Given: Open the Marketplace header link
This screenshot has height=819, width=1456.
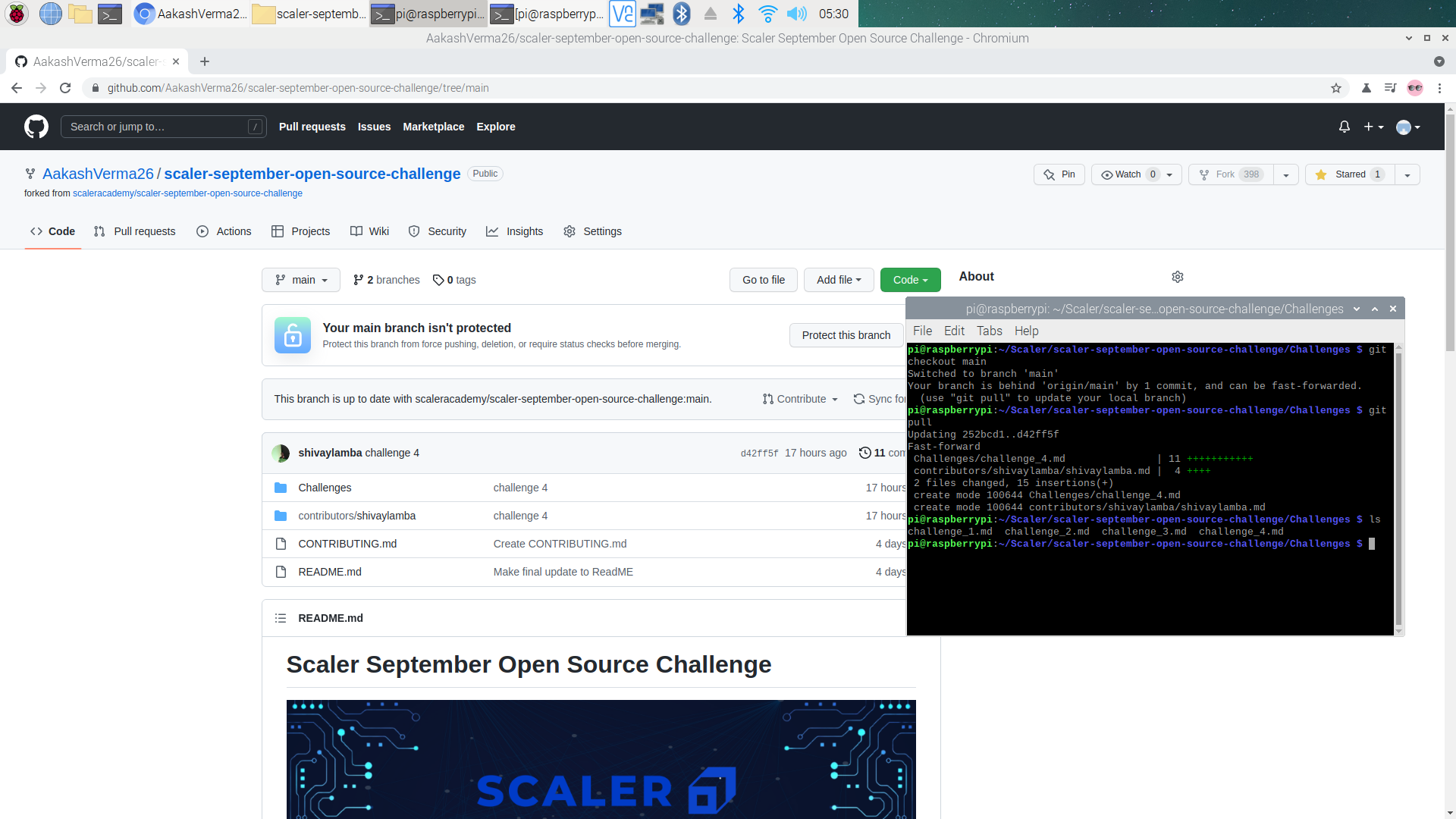Looking at the screenshot, I should pos(433,127).
